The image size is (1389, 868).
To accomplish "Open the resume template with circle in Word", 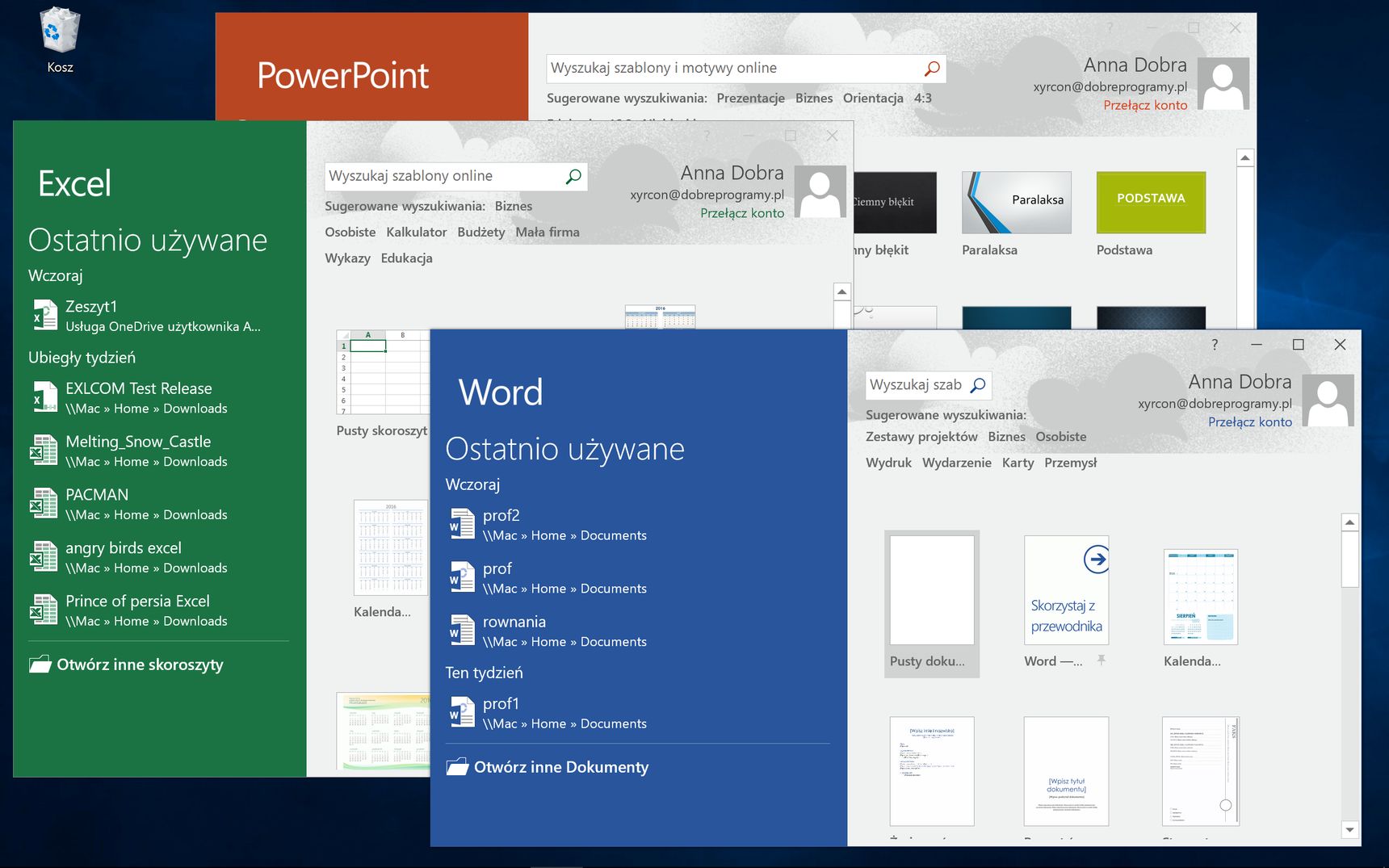I will [1200, 771].
